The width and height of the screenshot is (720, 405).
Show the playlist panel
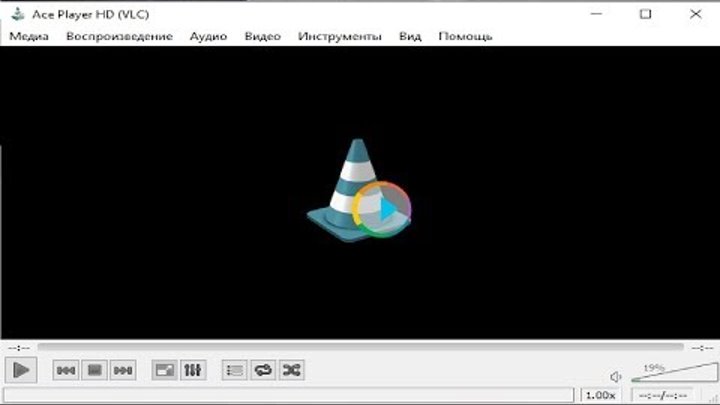pyautogui.click(x=234, y=370)
